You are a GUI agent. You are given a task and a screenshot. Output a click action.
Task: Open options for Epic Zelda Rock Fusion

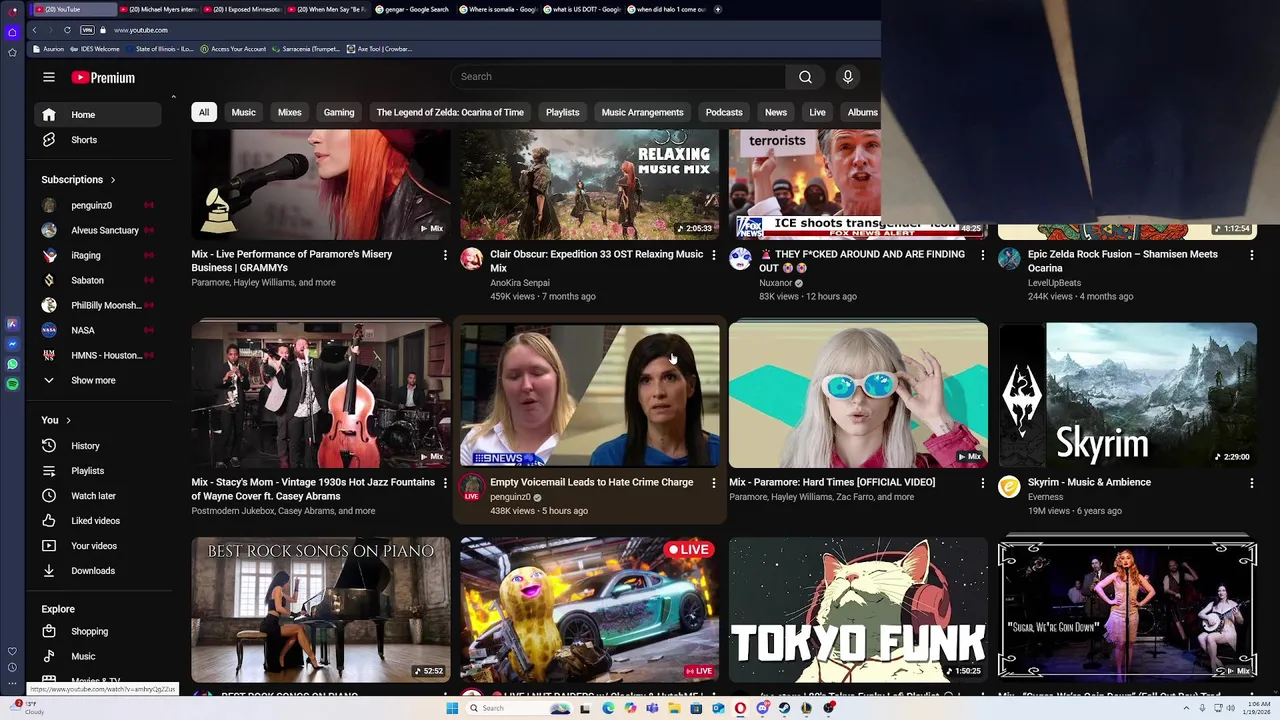pos(1251,255)
